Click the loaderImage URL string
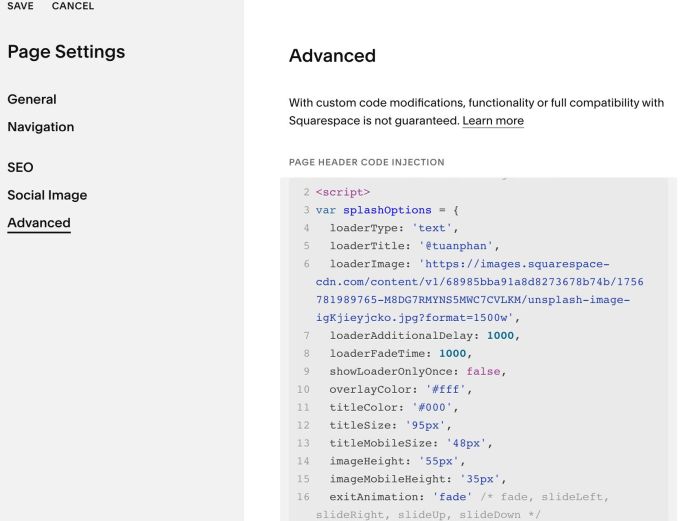The height and width of the screenshot is (521, 700). click(479, 291)
